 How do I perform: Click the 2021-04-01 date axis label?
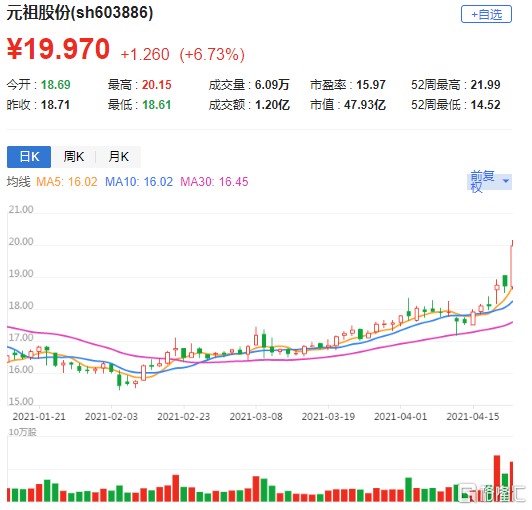coord(401,416)
